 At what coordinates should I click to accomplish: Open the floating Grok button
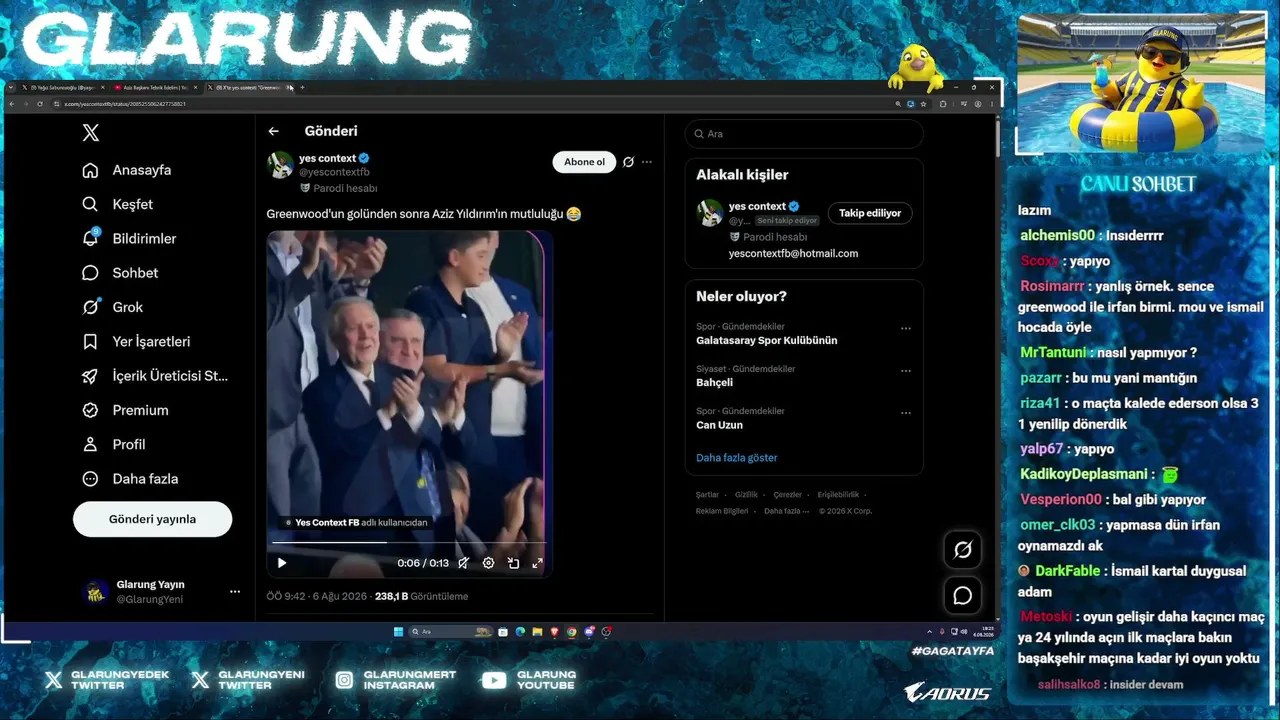click(x=963, y=549)
